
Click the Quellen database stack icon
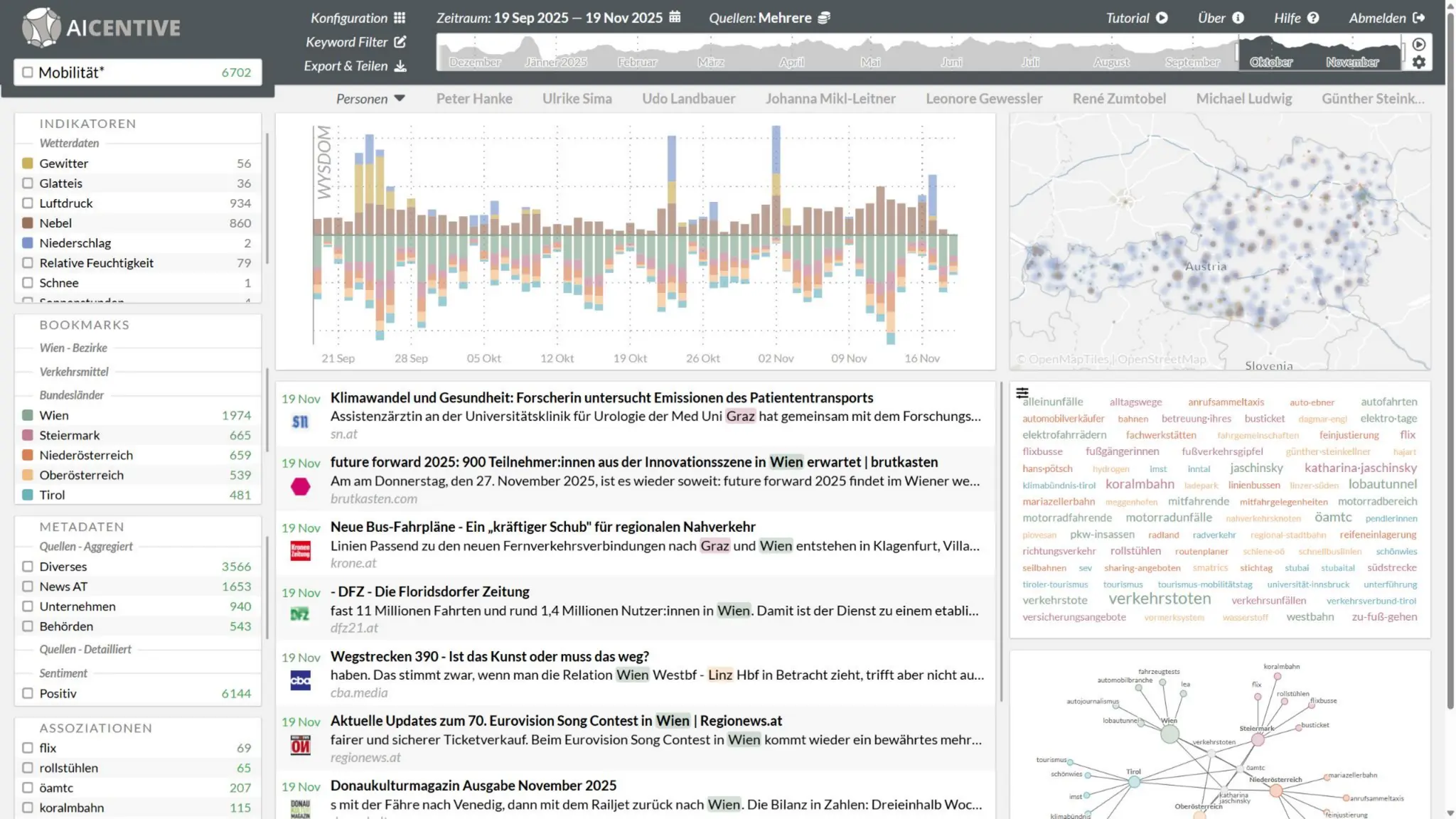click(x=823, y=18)
